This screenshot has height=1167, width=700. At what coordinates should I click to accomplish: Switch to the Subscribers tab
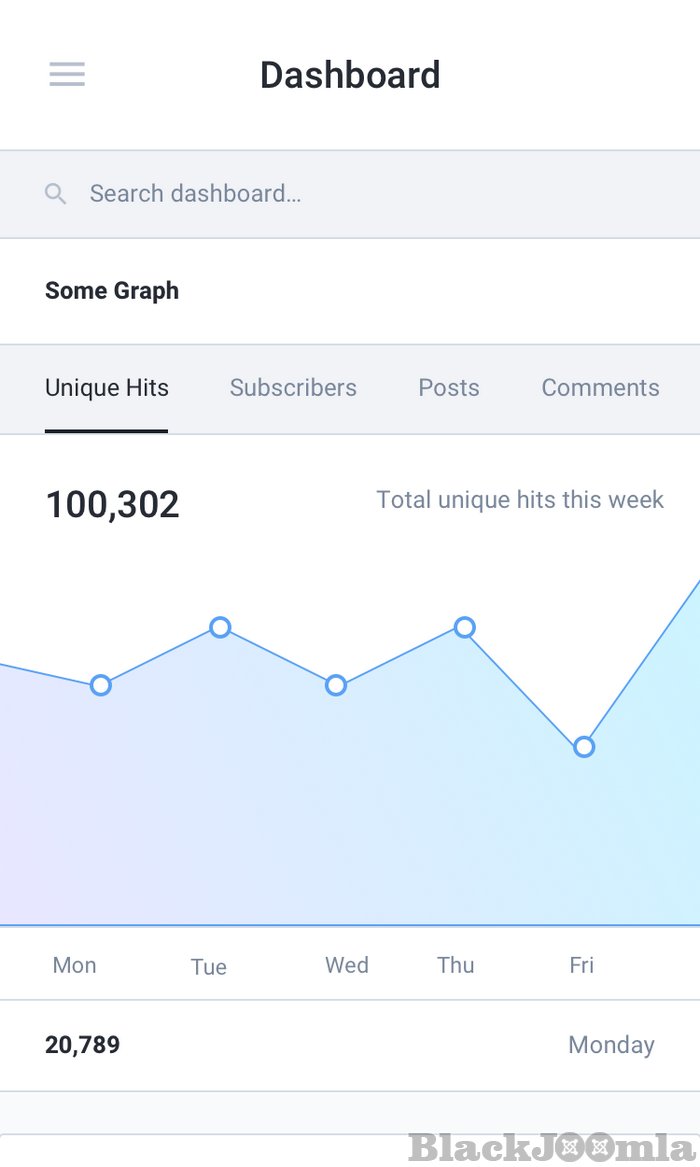point(293,388)
